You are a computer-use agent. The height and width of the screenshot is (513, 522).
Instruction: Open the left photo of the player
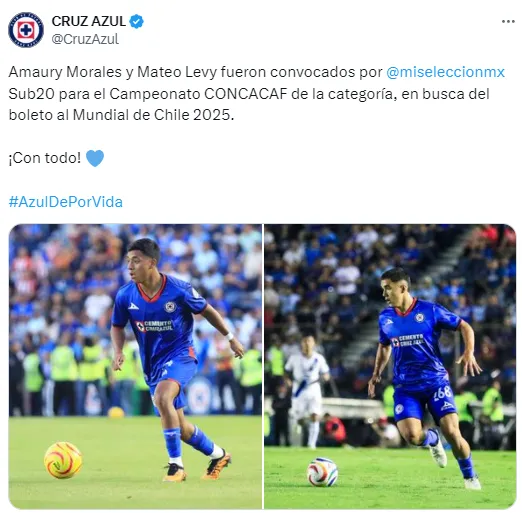tap(135, 366)
